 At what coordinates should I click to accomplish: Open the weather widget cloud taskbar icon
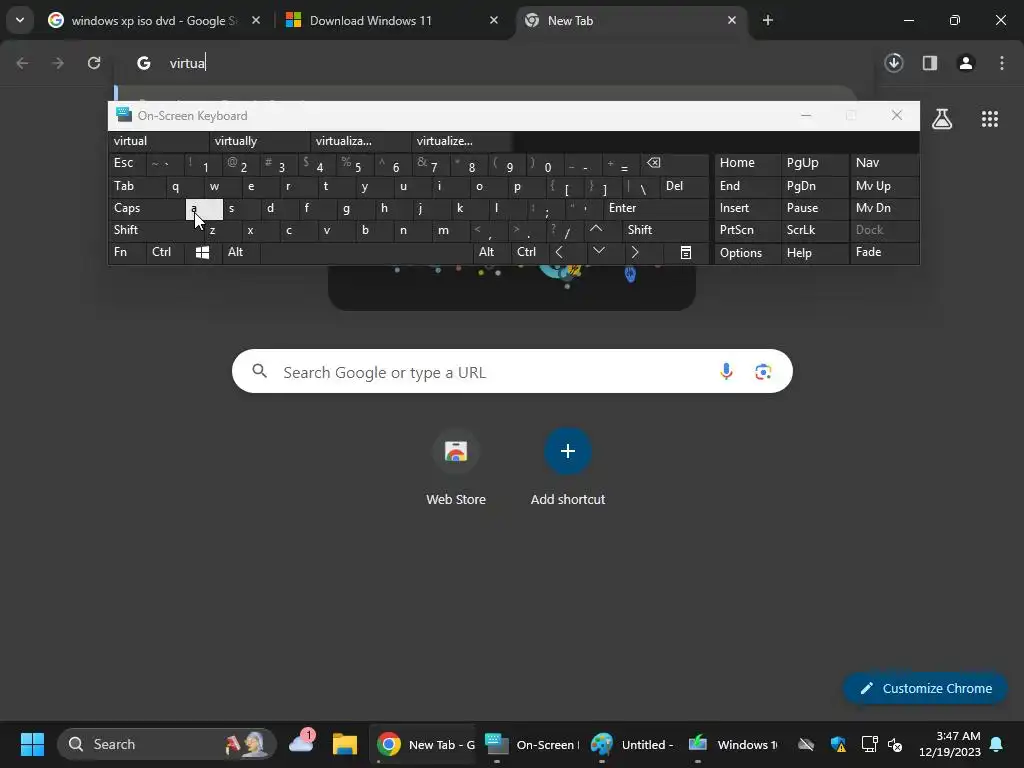click(x=302, y=743)
